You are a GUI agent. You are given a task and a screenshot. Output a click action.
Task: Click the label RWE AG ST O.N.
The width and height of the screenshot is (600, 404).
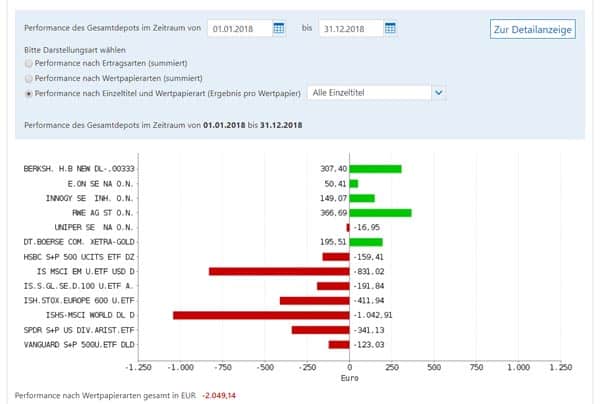(103, 213)
